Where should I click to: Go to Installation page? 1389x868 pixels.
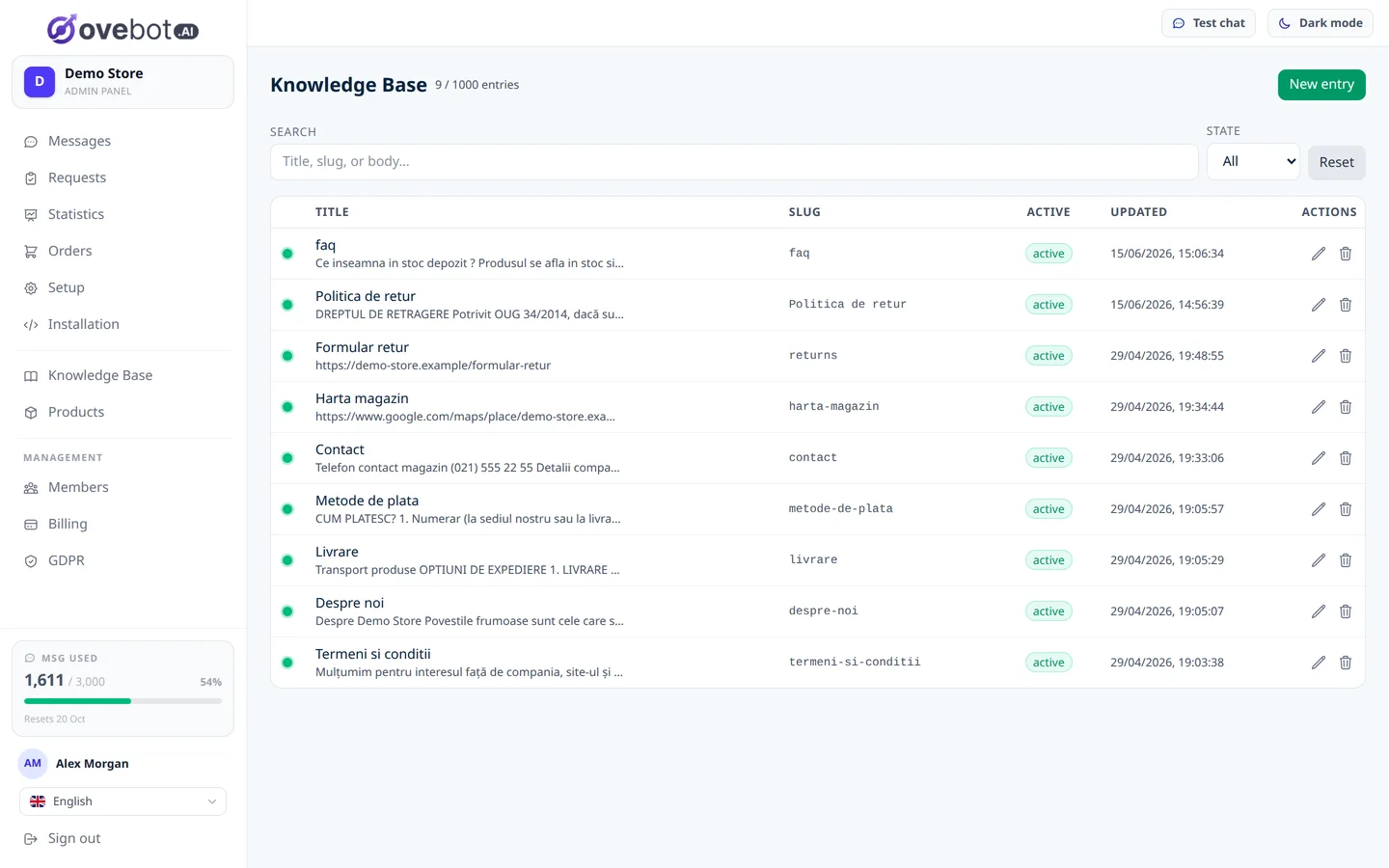pyautogui.click(x=123, y=324)
